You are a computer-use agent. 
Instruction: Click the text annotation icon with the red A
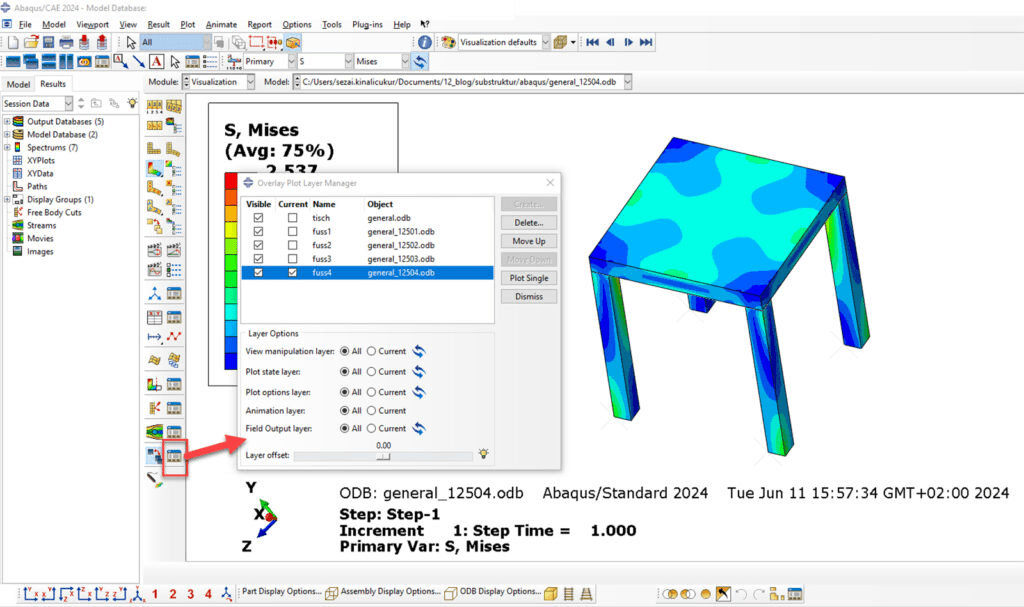157,62
